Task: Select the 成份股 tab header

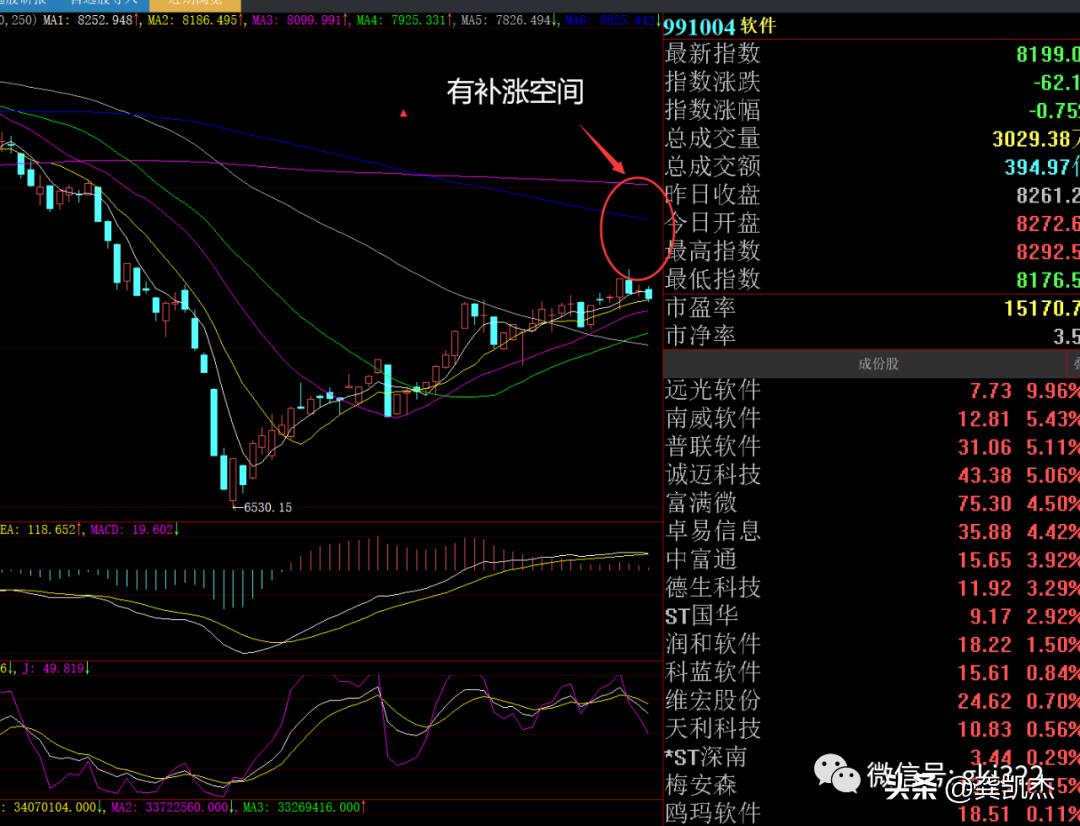Action: (x=878, y=364)
